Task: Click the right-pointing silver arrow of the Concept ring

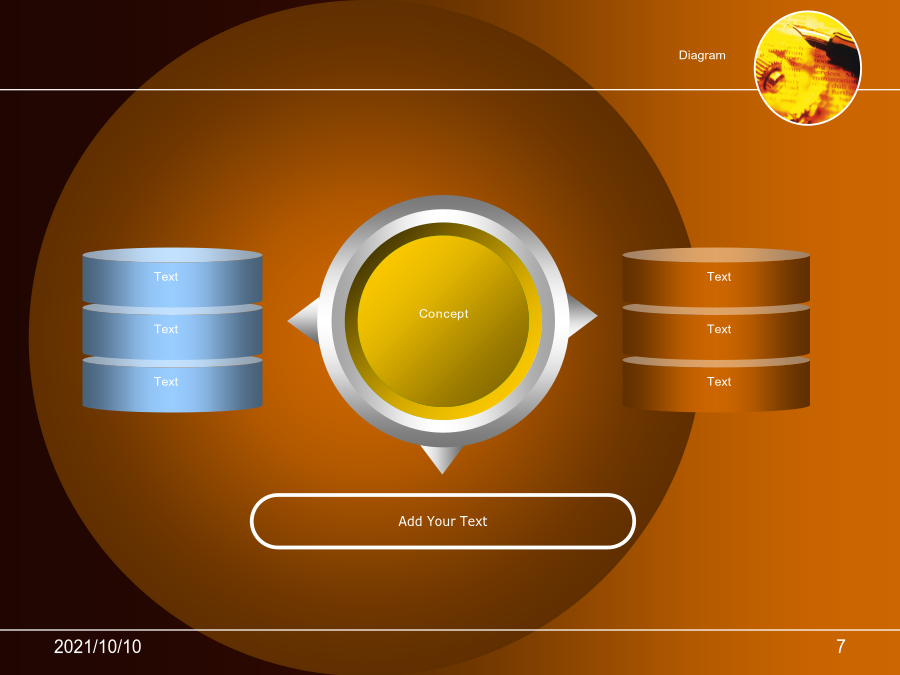Action: pos(581,315)
